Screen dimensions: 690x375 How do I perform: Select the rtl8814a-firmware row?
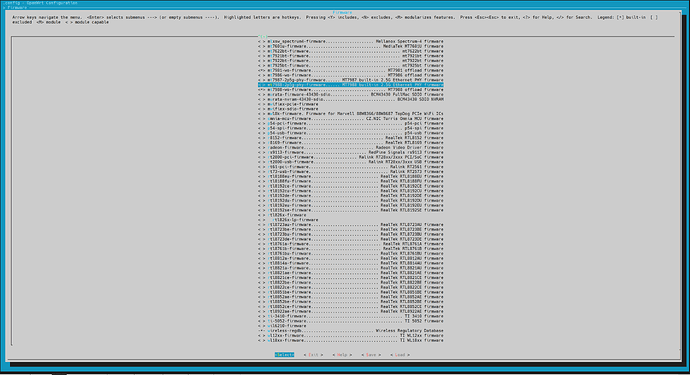(351, 263)
